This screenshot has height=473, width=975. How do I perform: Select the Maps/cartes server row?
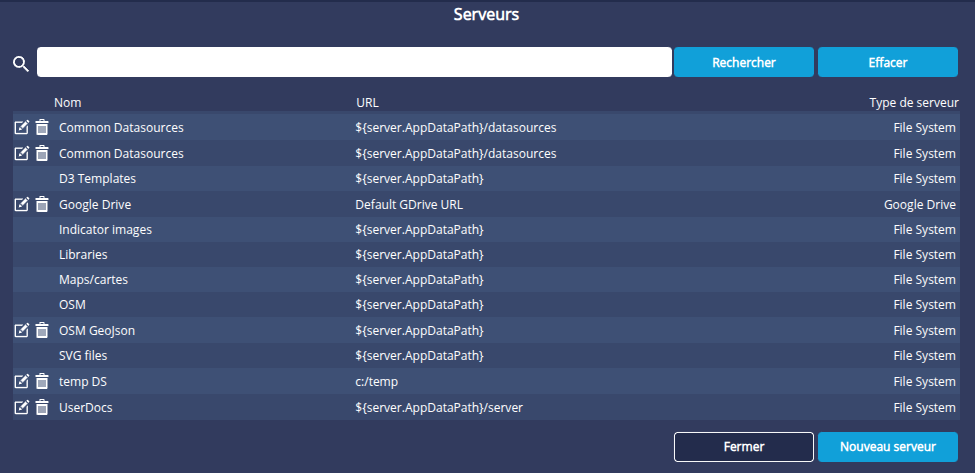93,279
